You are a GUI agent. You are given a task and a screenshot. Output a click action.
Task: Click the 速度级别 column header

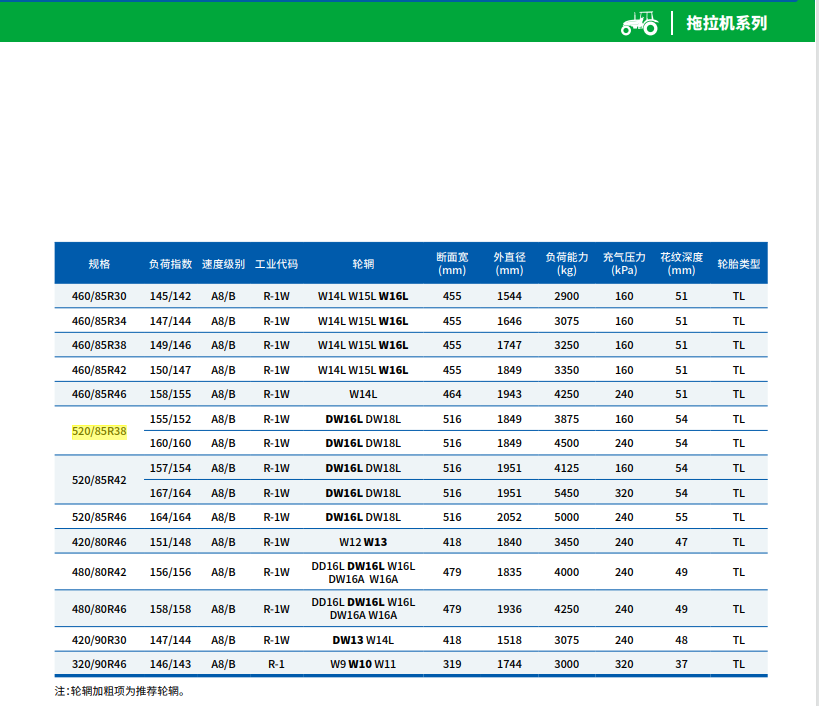[x=223, y=264]
